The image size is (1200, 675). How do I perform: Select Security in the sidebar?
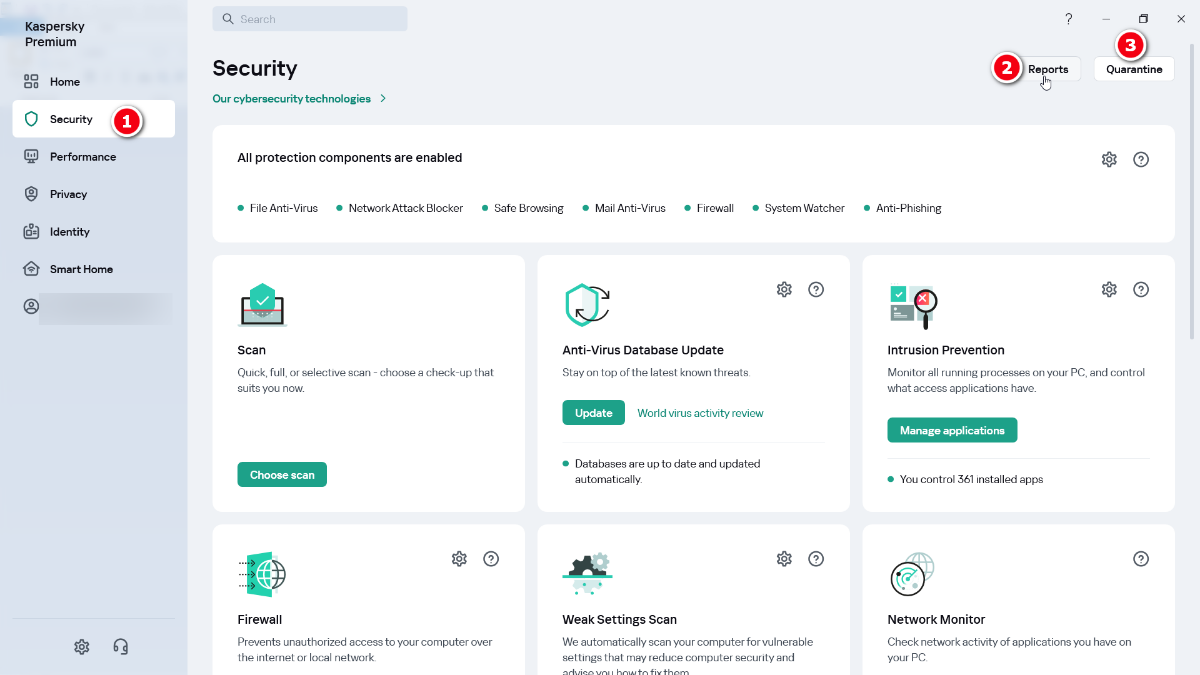(93, 119)
